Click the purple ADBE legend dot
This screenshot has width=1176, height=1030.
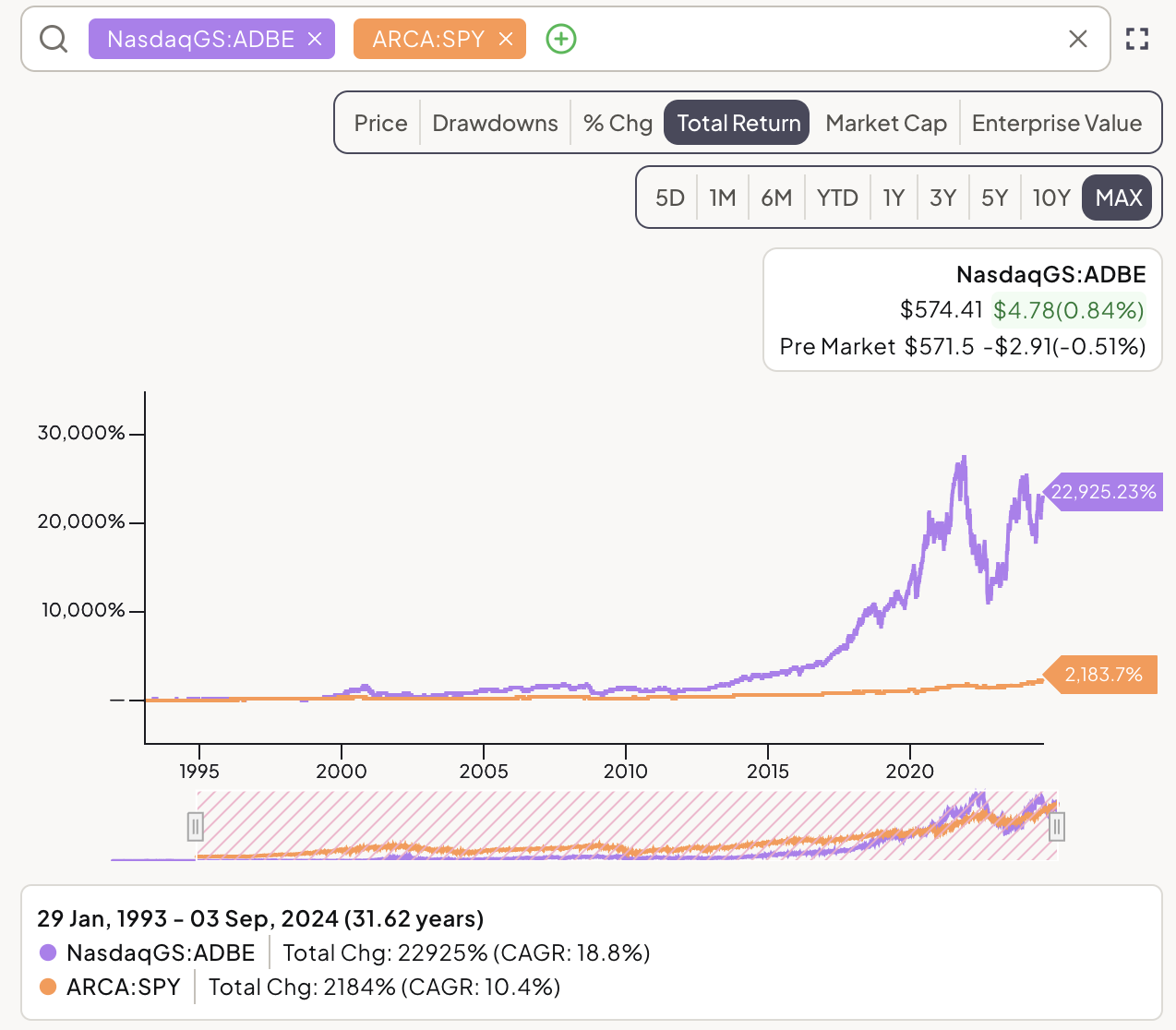coord(48,952)
